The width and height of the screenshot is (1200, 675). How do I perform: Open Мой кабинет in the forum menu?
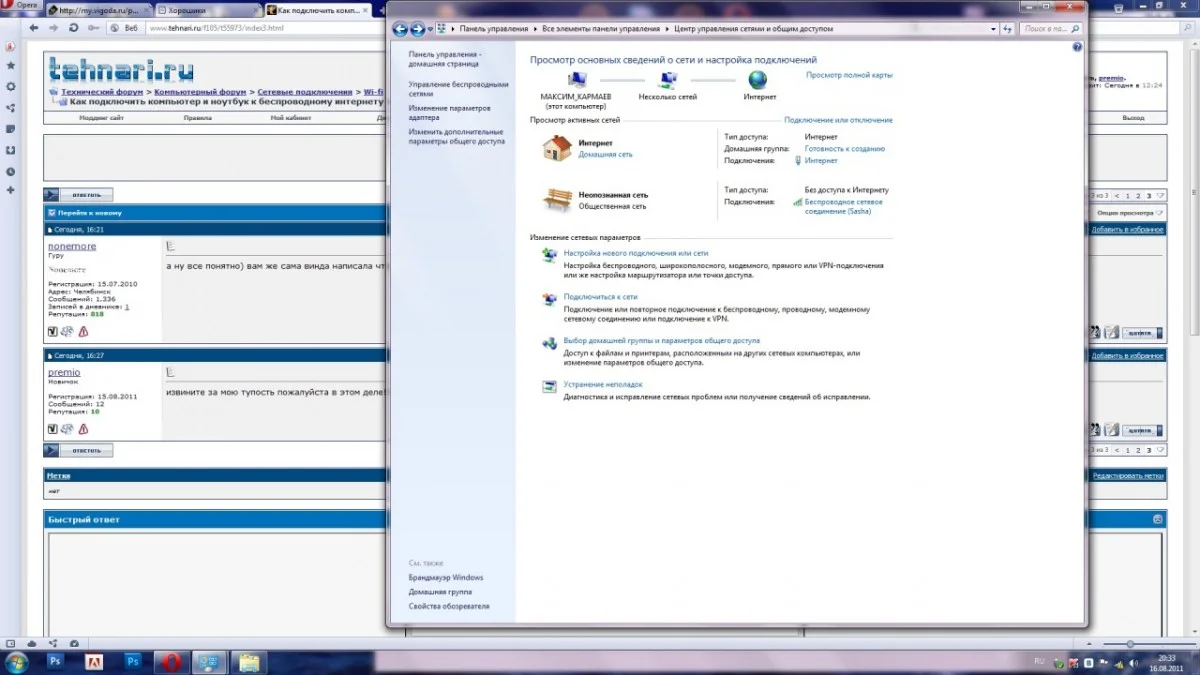click(x=290, y=118)
